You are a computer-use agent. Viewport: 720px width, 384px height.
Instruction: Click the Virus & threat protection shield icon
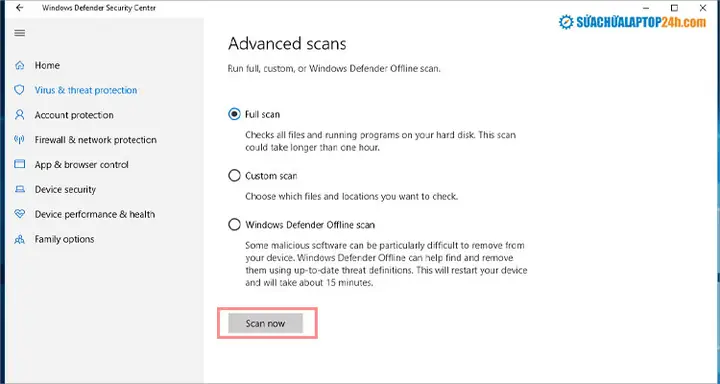[19, 90]
